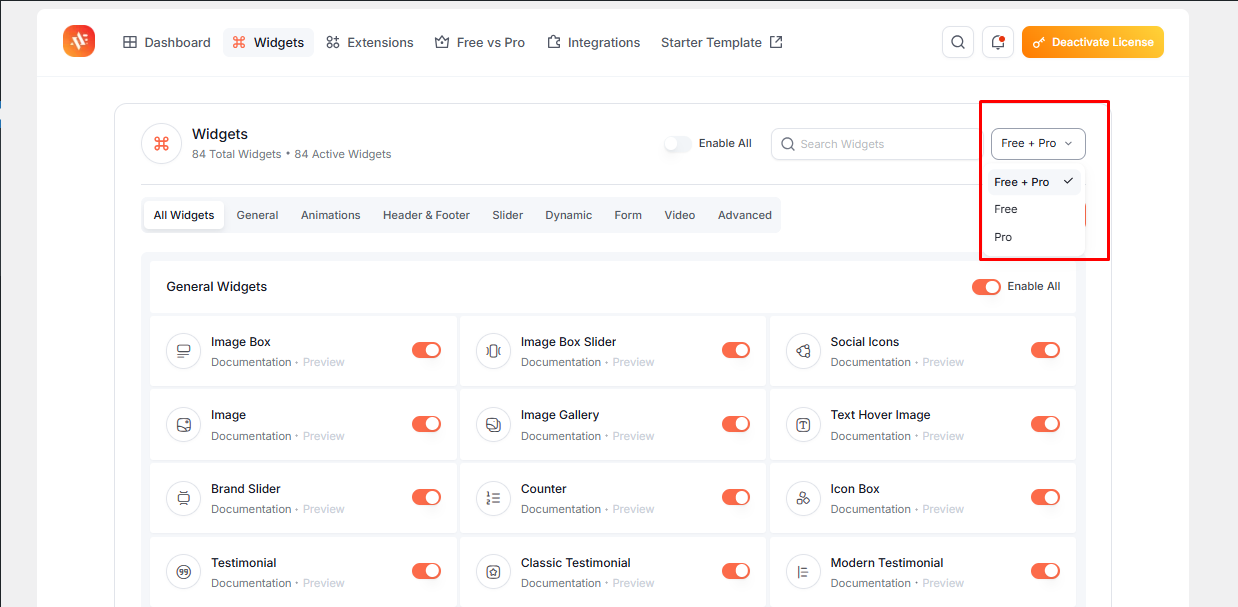Screen dimensions: 1238x607
Task: Switch to the Animations tab
Action: (x=331, y=215)
